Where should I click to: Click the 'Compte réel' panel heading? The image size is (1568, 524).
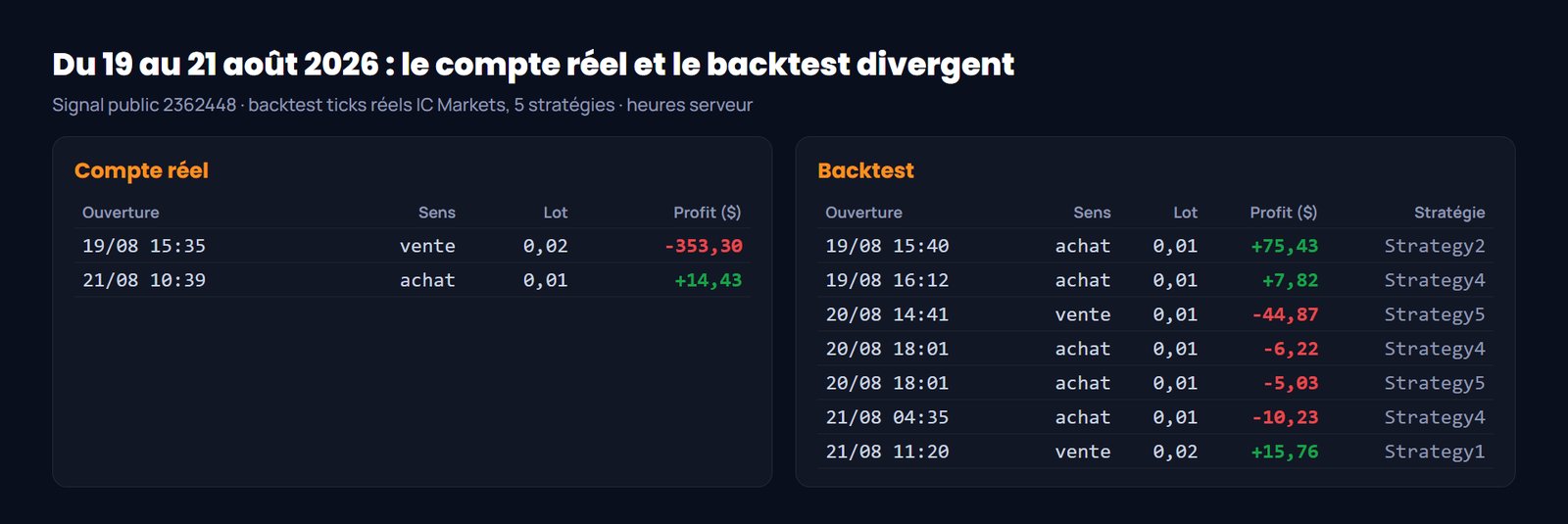click(141, 170)
